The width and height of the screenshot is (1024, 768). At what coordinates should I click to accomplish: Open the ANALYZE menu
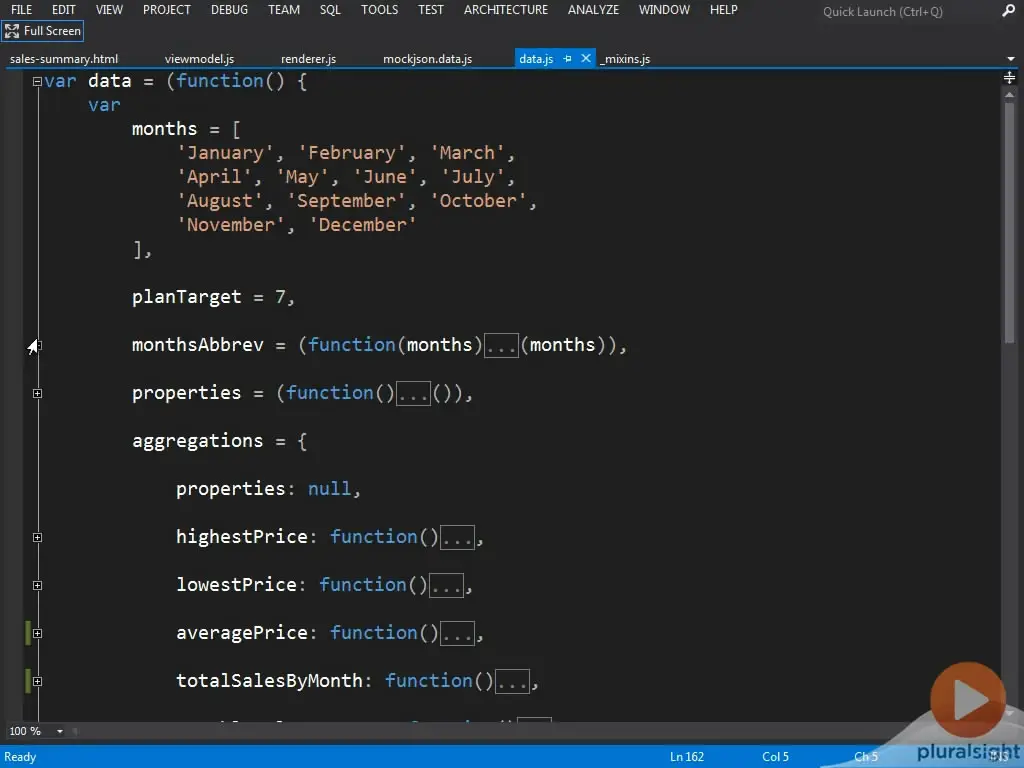click(x=594, y=10)
